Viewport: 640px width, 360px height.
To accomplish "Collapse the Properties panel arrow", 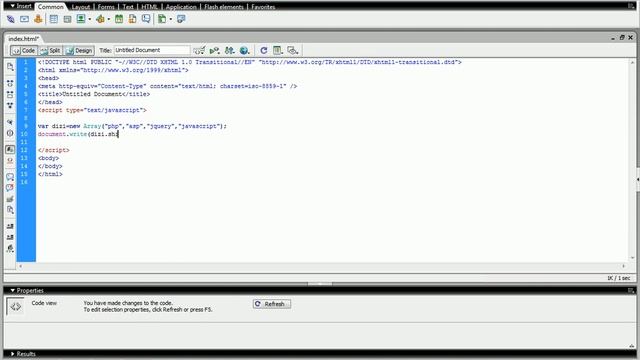I will tap(13, 291).
